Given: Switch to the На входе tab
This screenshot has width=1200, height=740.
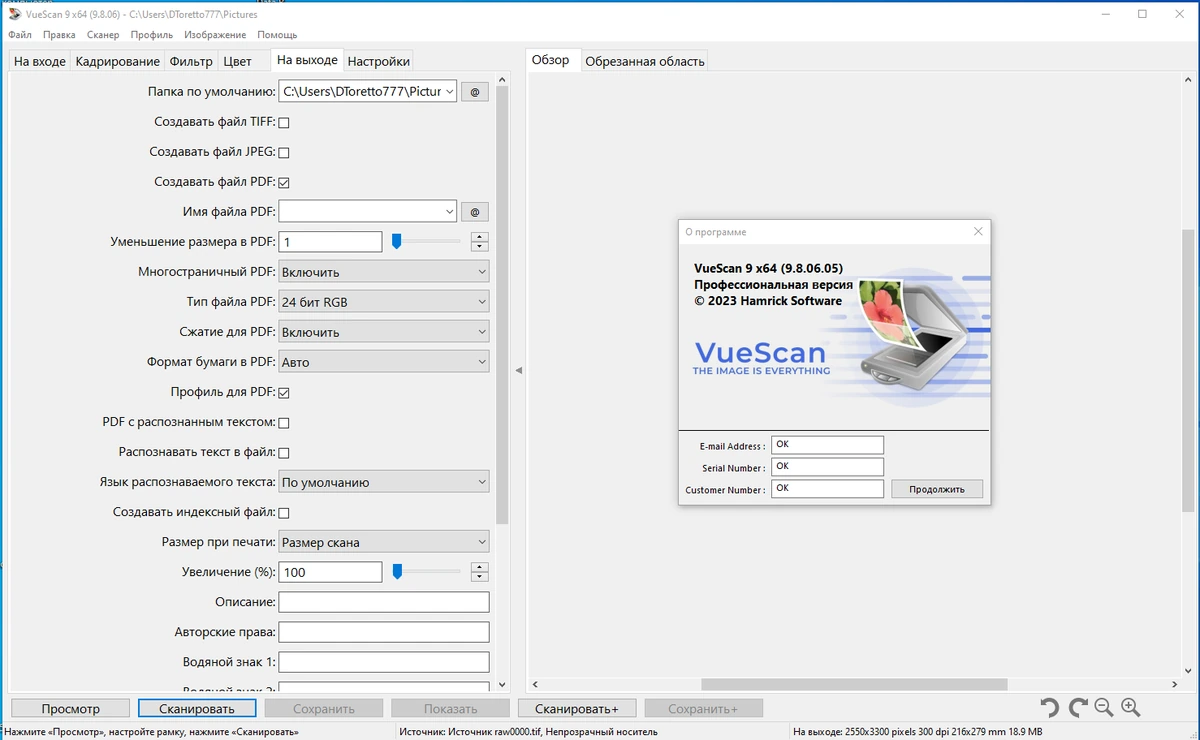Looking at the screenshot, I should [x=40, y=61].
